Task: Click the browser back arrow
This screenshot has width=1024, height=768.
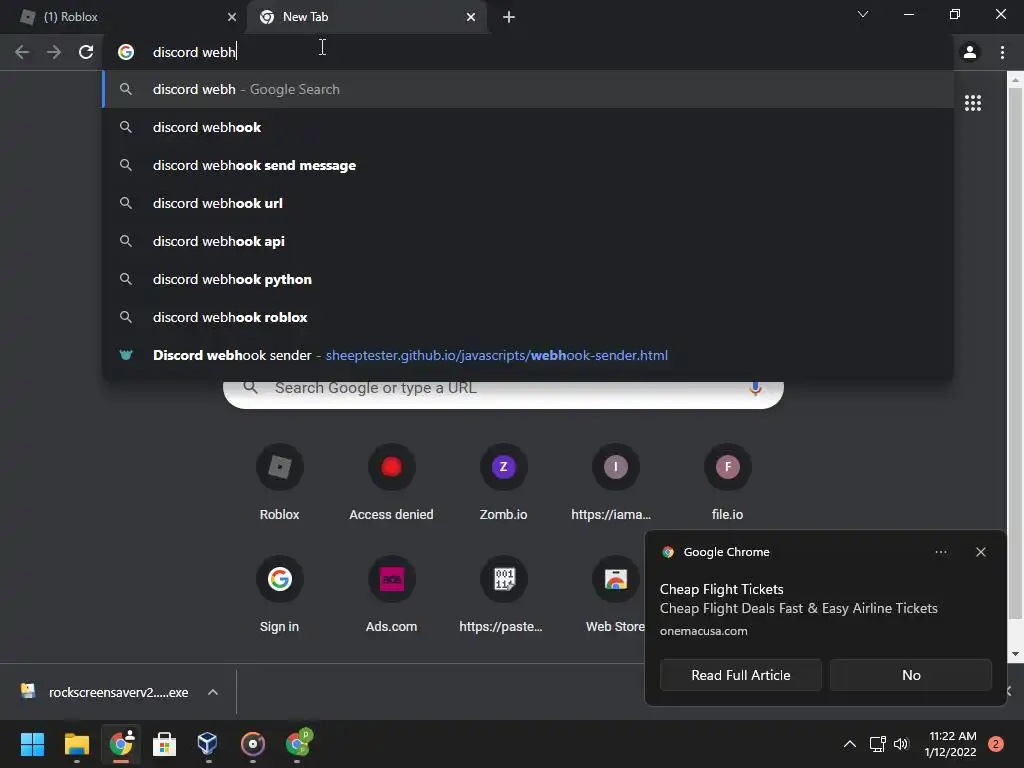Action: pos(22,52)
